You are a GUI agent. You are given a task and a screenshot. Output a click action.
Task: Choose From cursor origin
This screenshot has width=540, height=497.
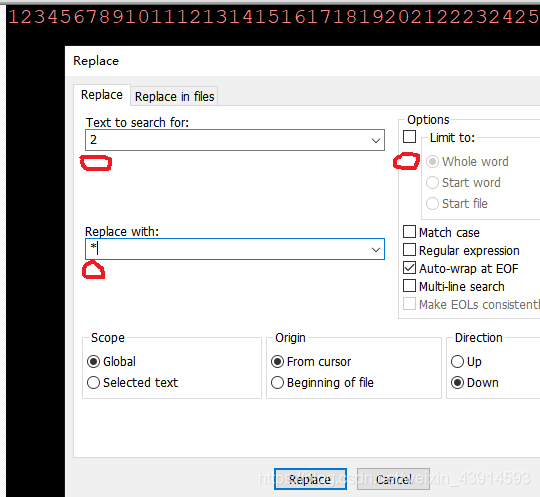(277, 362)
